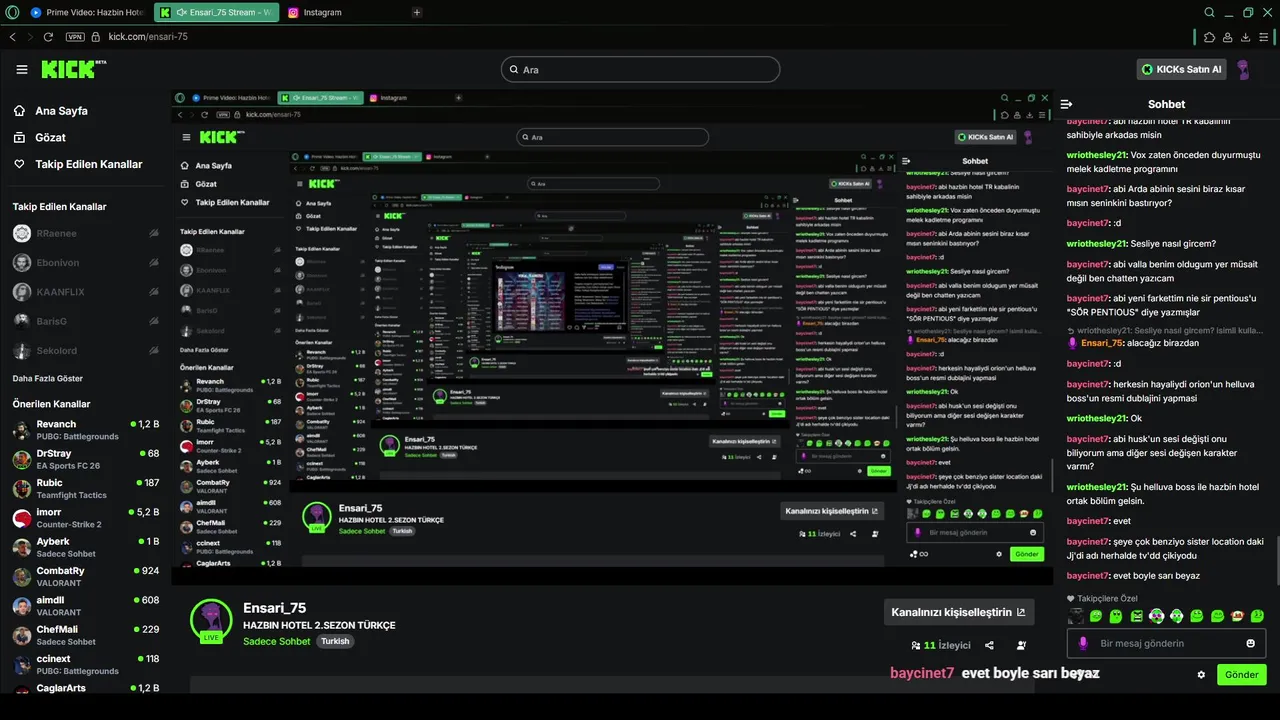Open followed channel KAANFLIX

coord(84,292)
